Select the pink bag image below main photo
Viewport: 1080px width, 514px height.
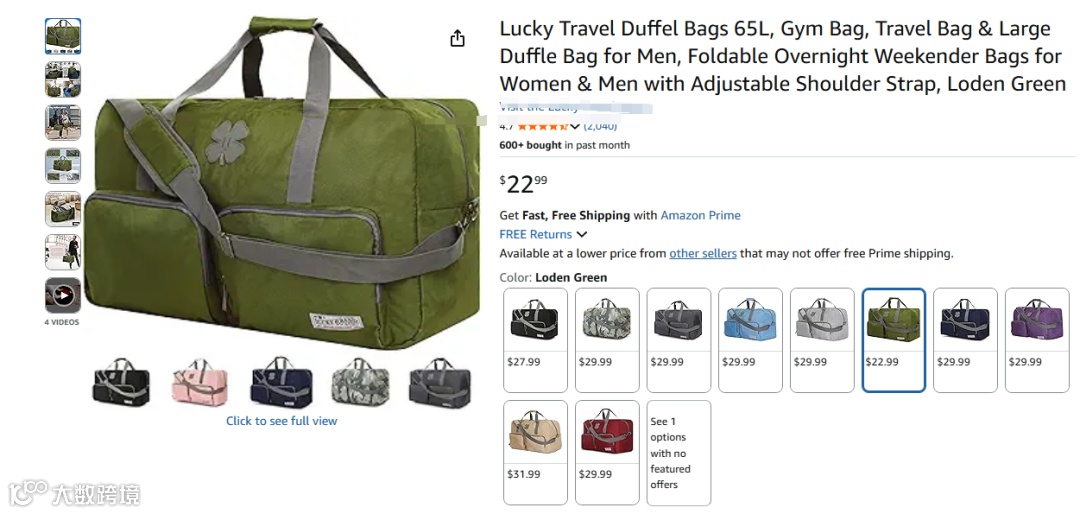click(x=200, y=382)
